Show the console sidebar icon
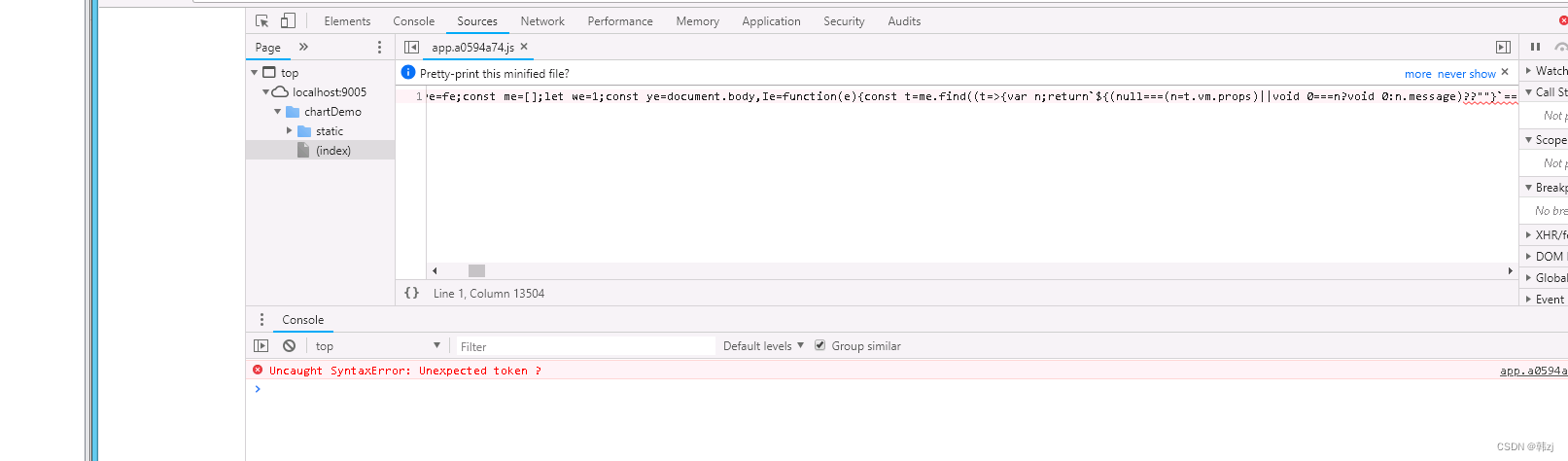 261,345
